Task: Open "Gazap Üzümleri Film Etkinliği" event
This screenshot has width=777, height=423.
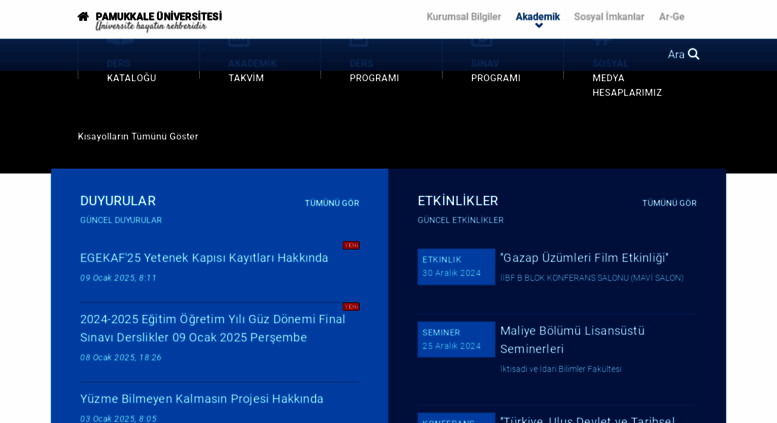Action: 584,258
